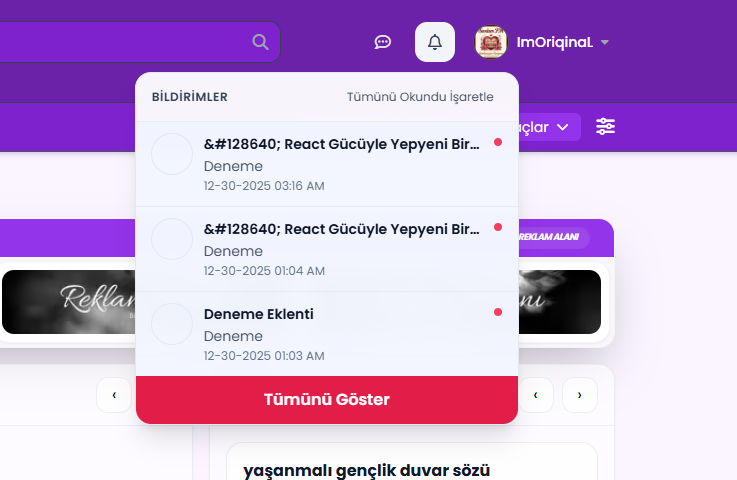Click Tümünü Okundu İşaretle link
737x480 pixels.
420,97
